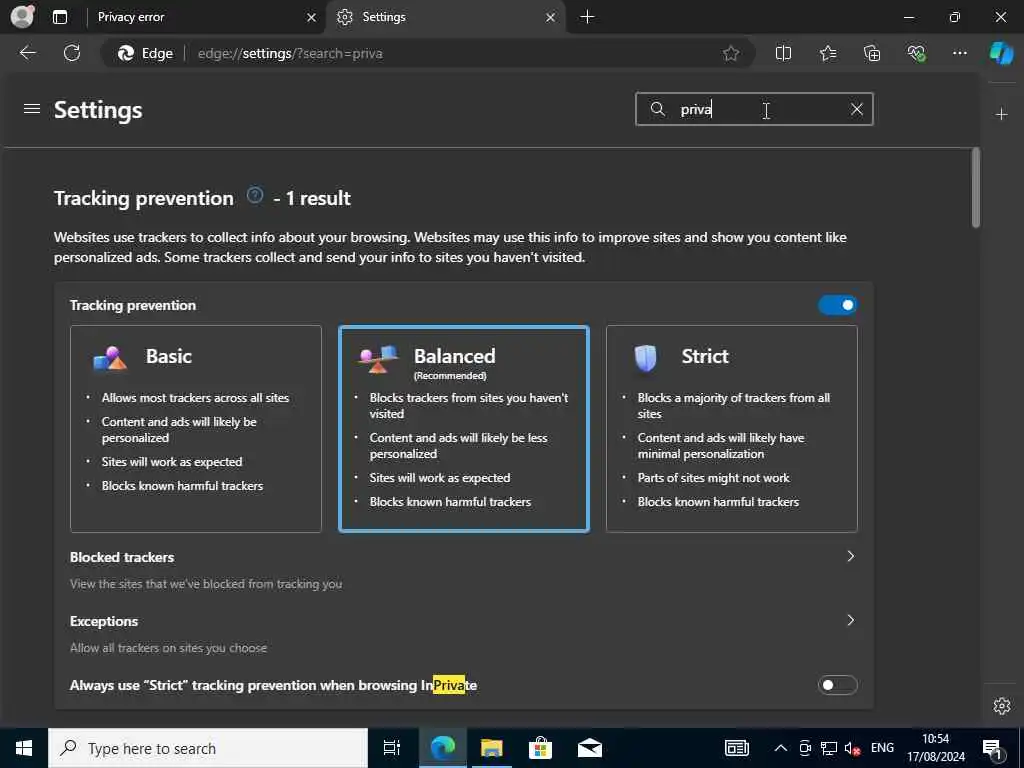This screenshot has width=1024, height=768.
Task: Click the network tray icon
Action: tap(829, 748)
